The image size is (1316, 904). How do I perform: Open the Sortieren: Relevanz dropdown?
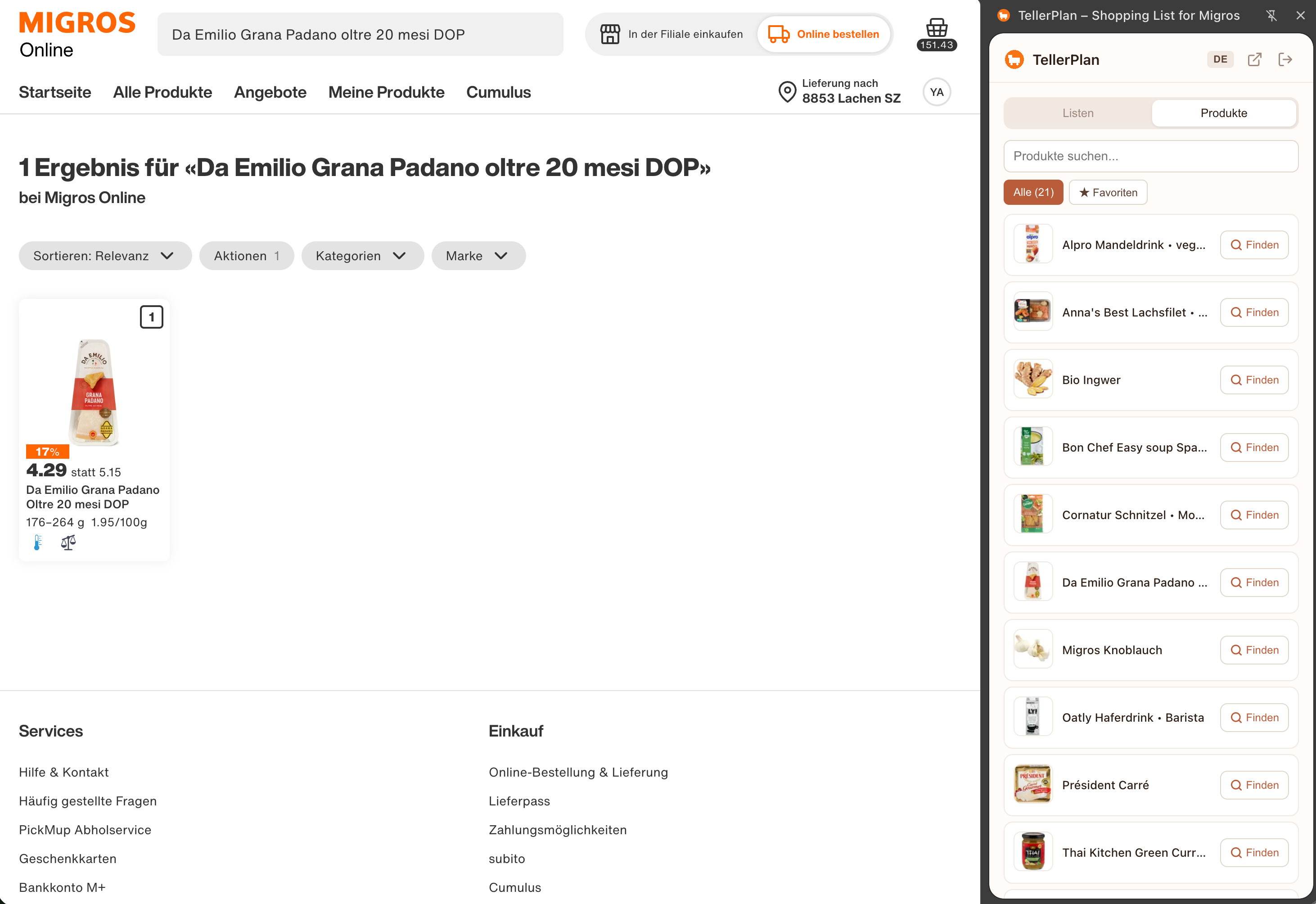pyautogui.click(x=105, y=255)
